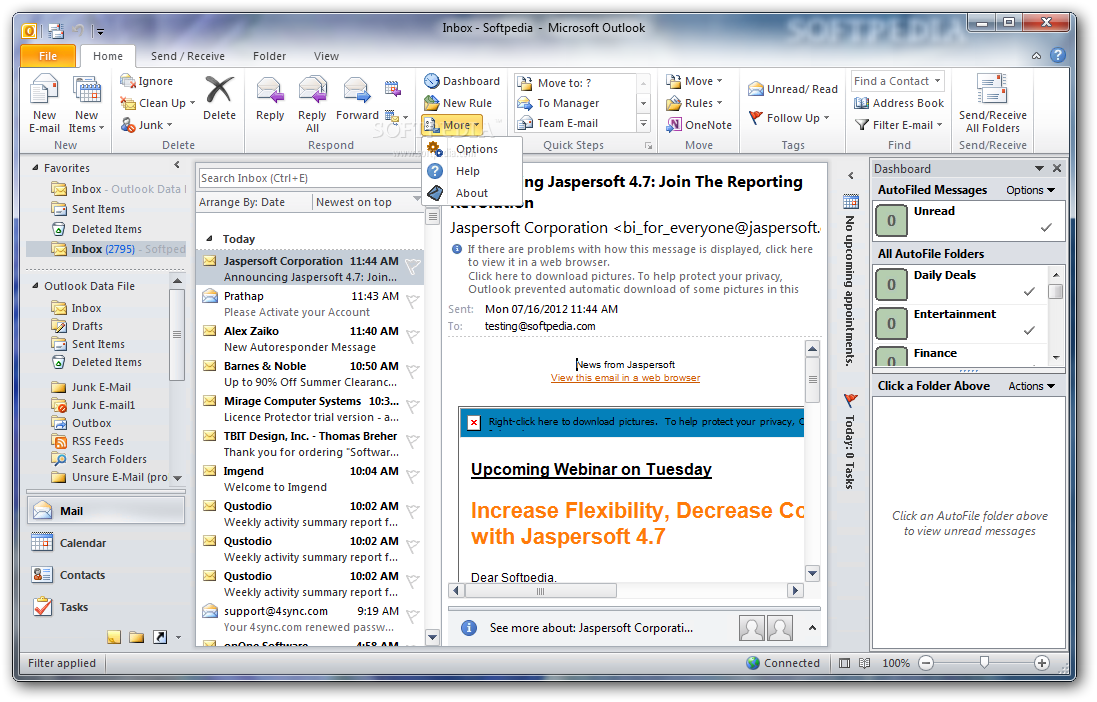This screenshot has height=702, width=1097.
Task: Zoom in with the plus button
Action: pyautogui.click(x=1041, y=663)
